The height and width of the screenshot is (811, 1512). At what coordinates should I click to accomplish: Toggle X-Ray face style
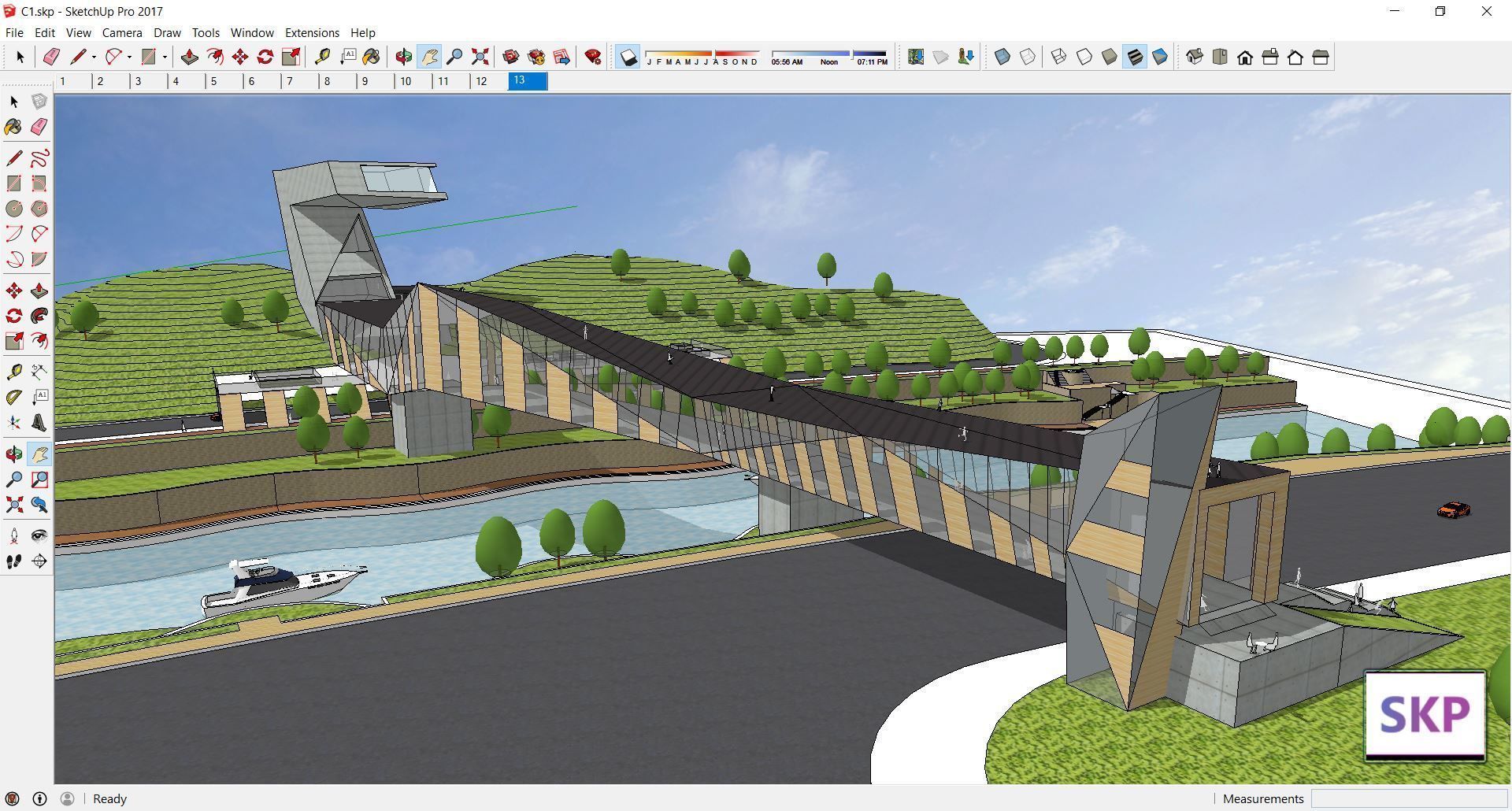1002,57
